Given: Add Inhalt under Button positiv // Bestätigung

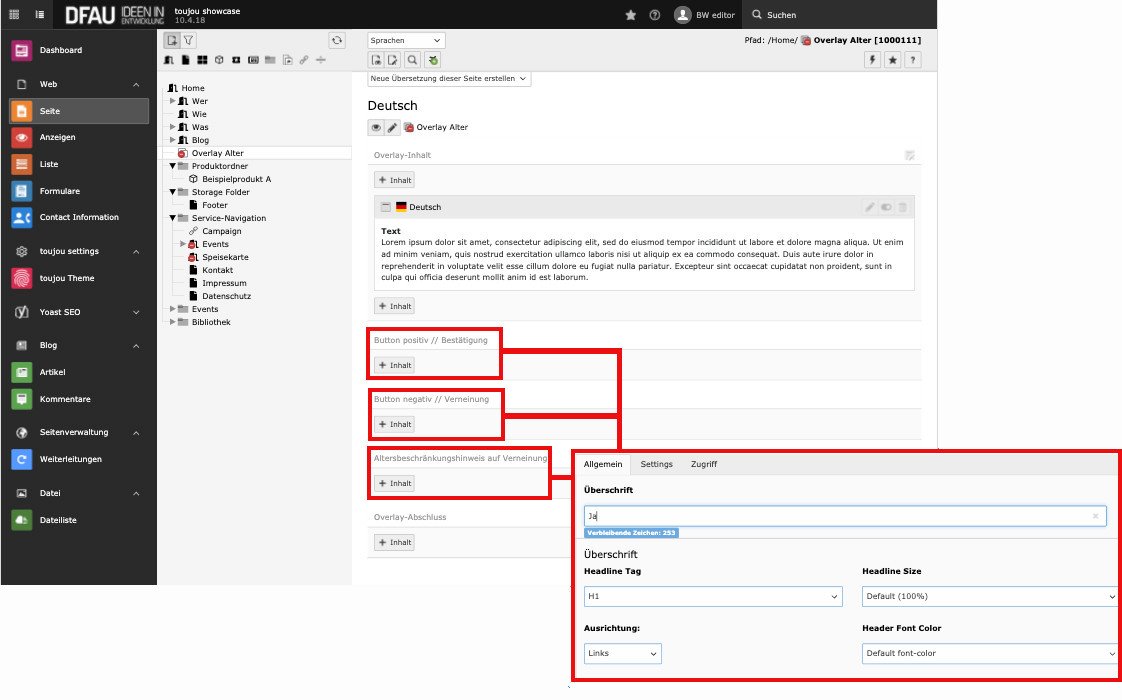Looking at the screenshot, I should [x=394, y=365].
